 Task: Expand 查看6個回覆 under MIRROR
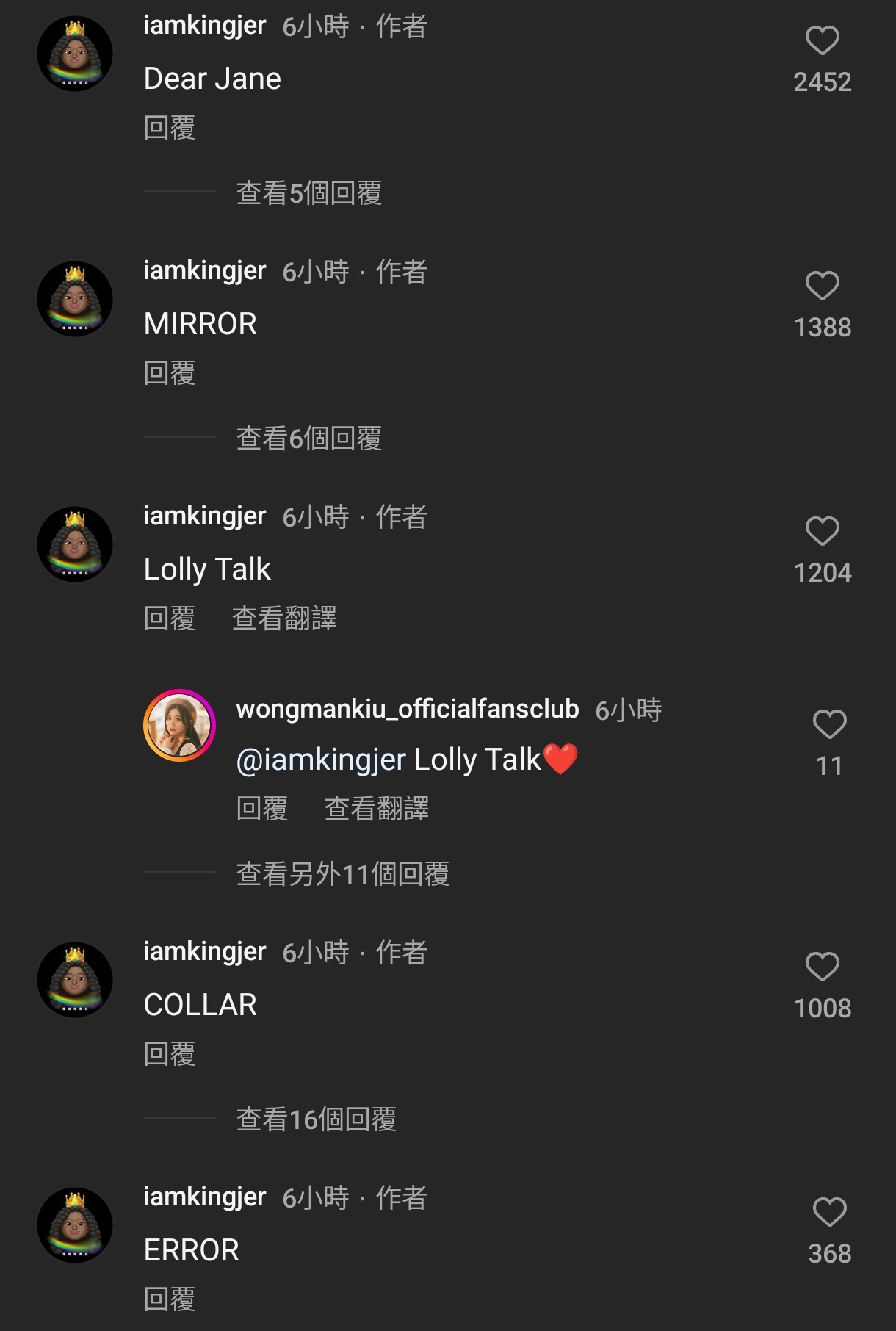309,439
